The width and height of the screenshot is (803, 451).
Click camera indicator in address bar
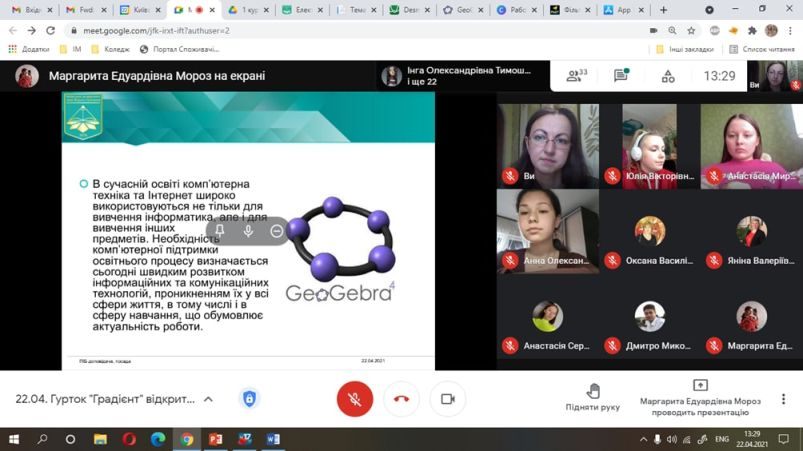[x=653, y=31]
